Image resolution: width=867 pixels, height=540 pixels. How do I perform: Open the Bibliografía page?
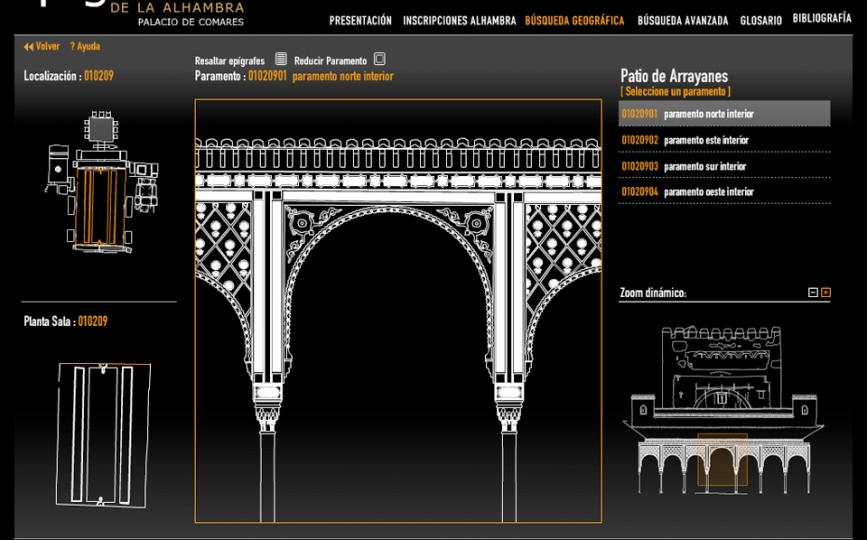[x=822, y=18]
